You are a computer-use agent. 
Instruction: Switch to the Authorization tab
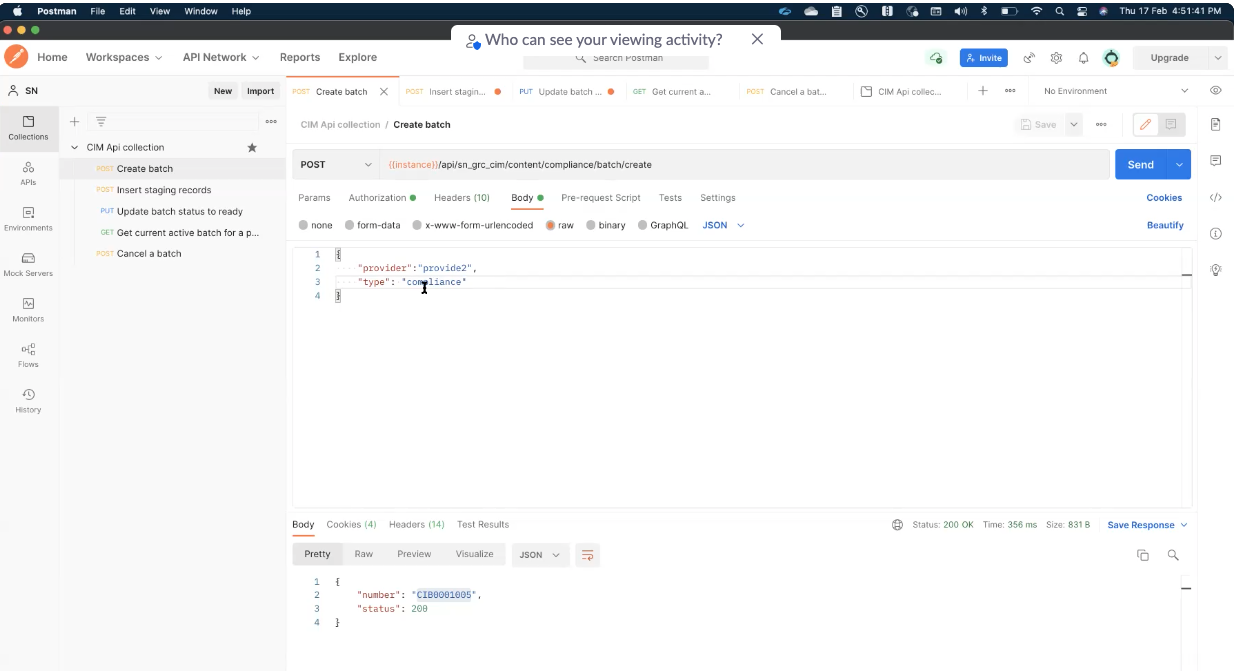pos(382,198)
